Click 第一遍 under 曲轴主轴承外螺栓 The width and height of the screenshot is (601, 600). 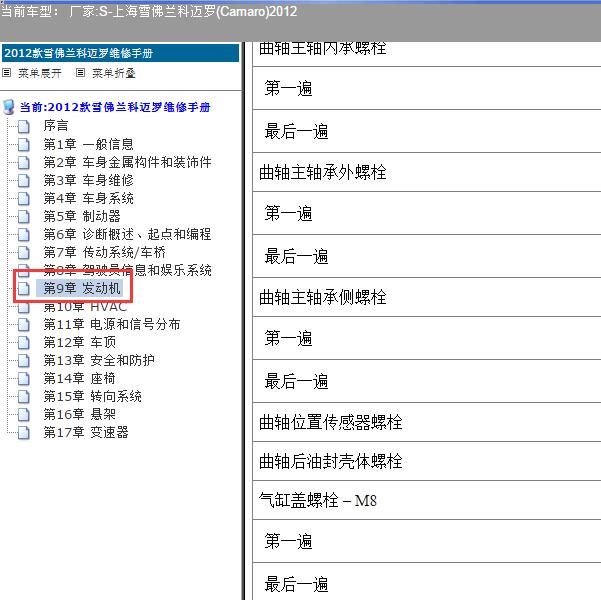tap(289, 213)
